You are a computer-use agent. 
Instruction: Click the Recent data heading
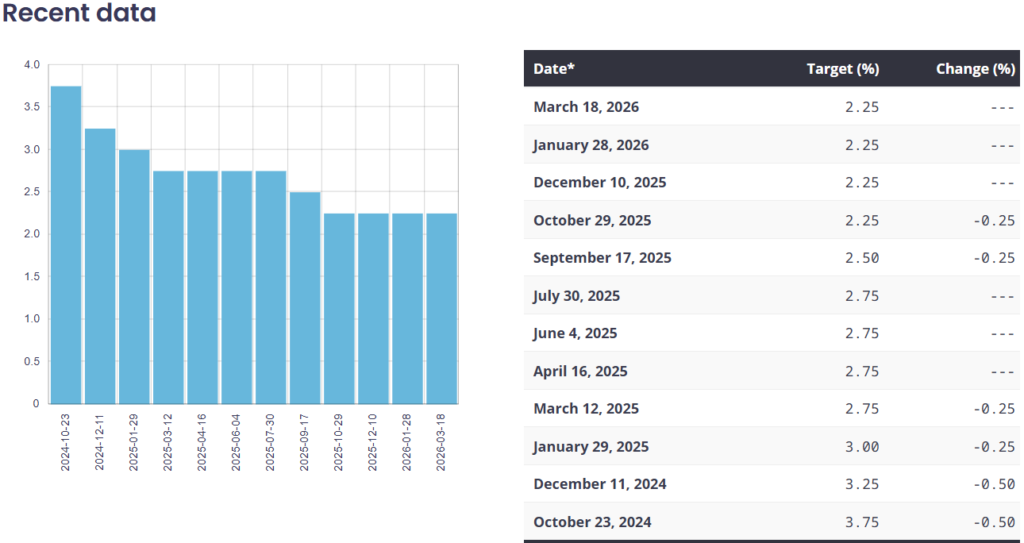(x=80, y=14)
